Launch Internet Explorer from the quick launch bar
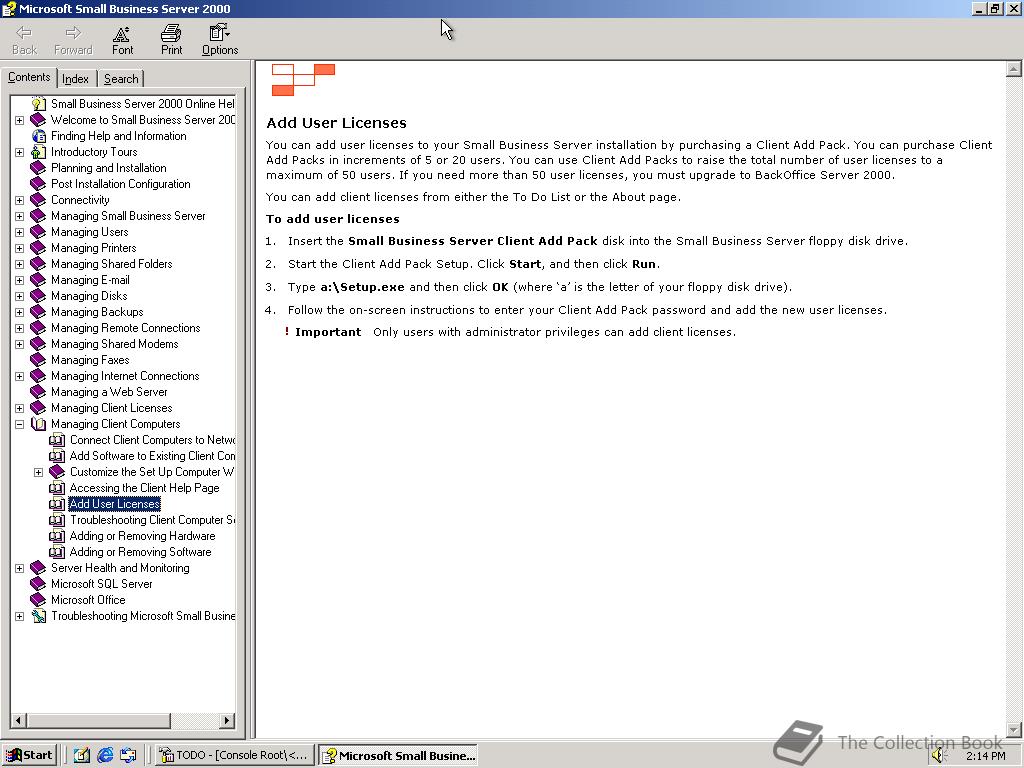The height and width of the screenshot is (768, 1024). (x=104, y=756)
